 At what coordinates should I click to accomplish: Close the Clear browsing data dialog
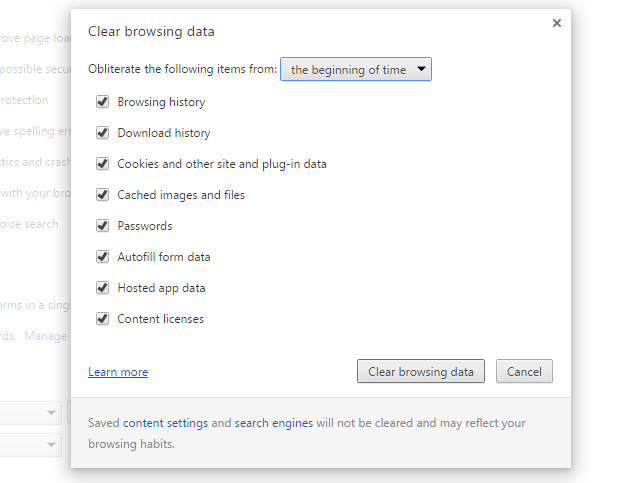(x=557, y=23)
